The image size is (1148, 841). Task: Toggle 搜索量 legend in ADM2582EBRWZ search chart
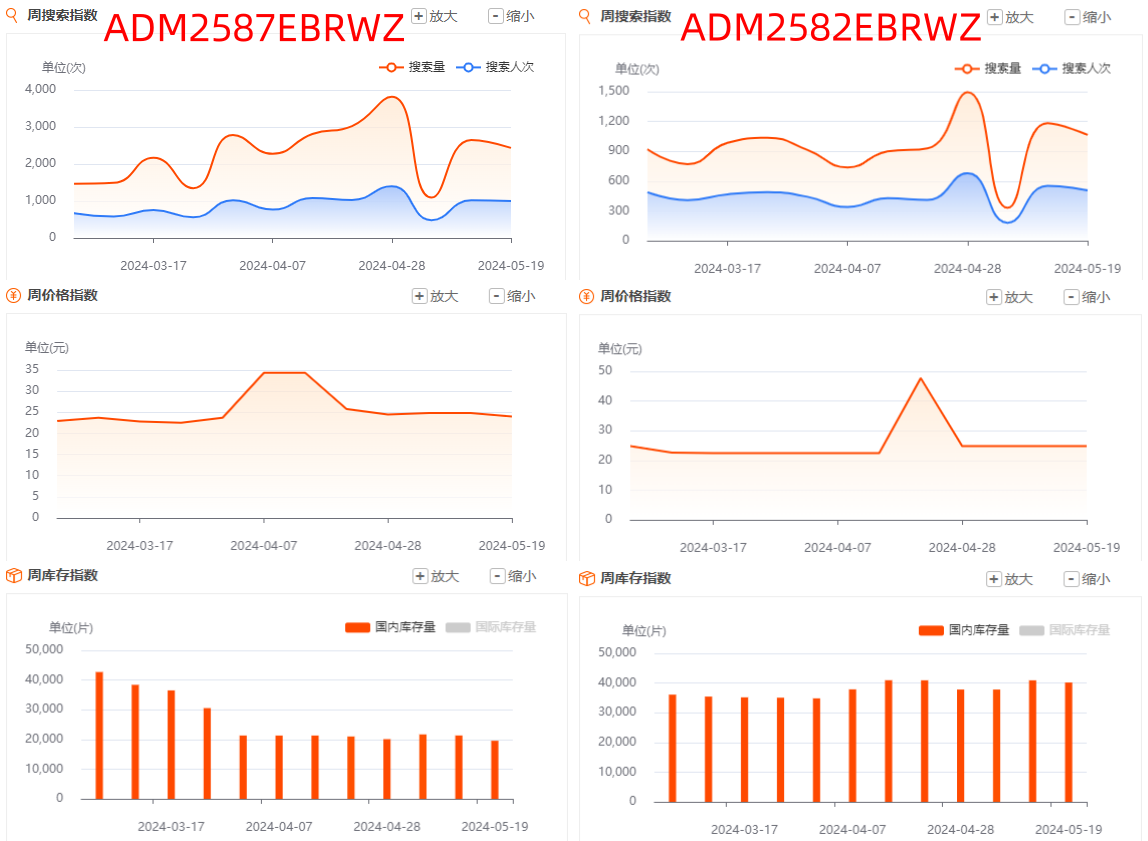(x=988, y=68)
